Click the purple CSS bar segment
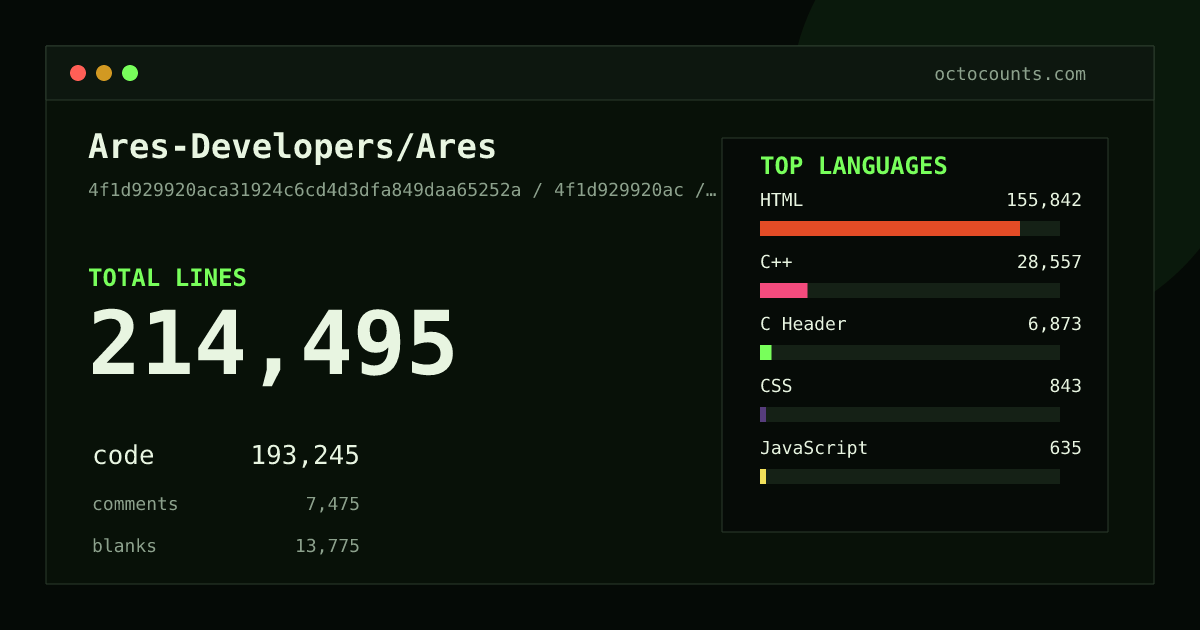Image resolution: width=1200 pixels, height=630 pixels. click(x=763, y=414)
